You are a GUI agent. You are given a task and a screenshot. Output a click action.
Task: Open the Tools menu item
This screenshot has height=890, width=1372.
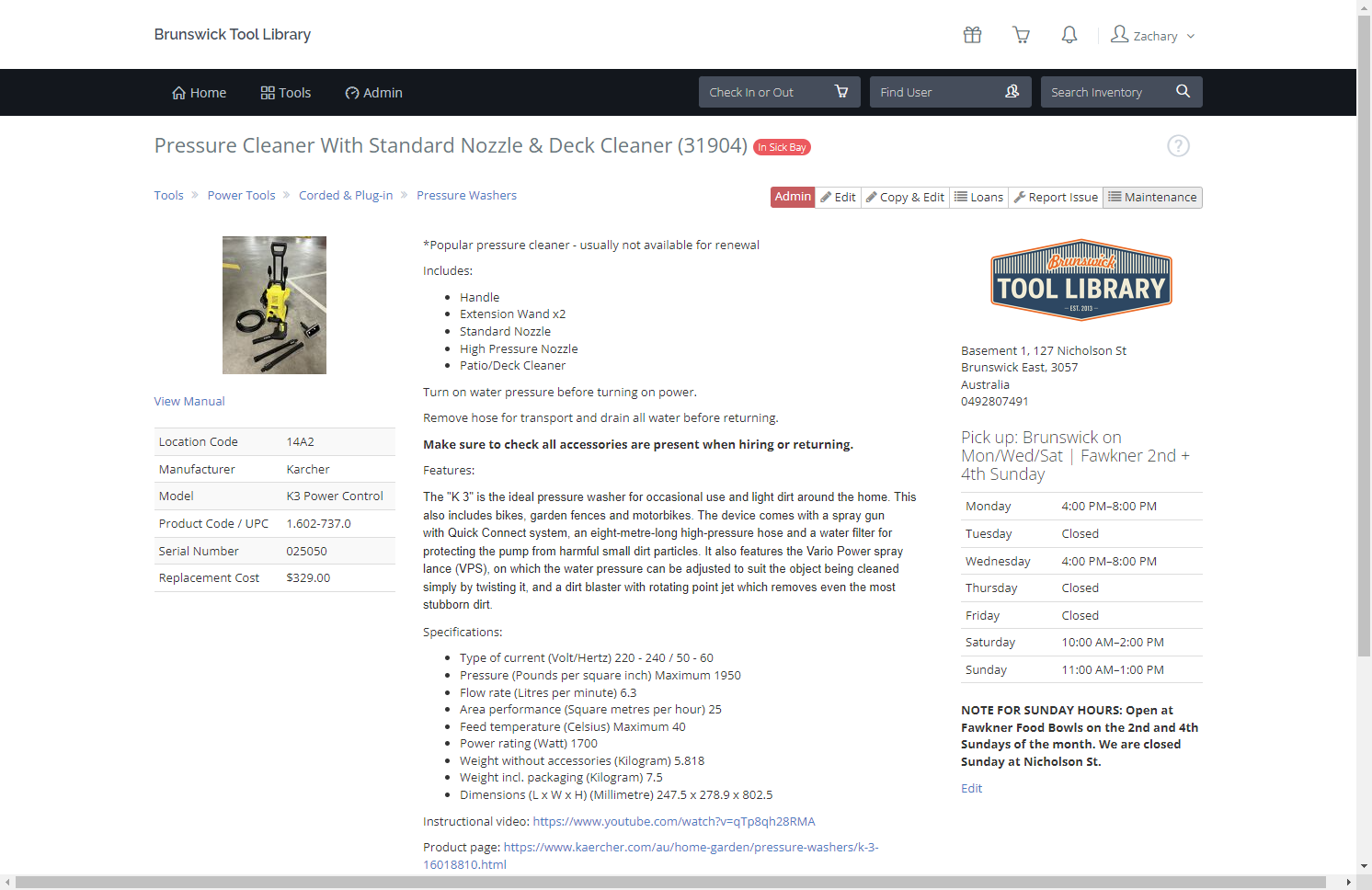pyautogui.click(x=286, y=93)
